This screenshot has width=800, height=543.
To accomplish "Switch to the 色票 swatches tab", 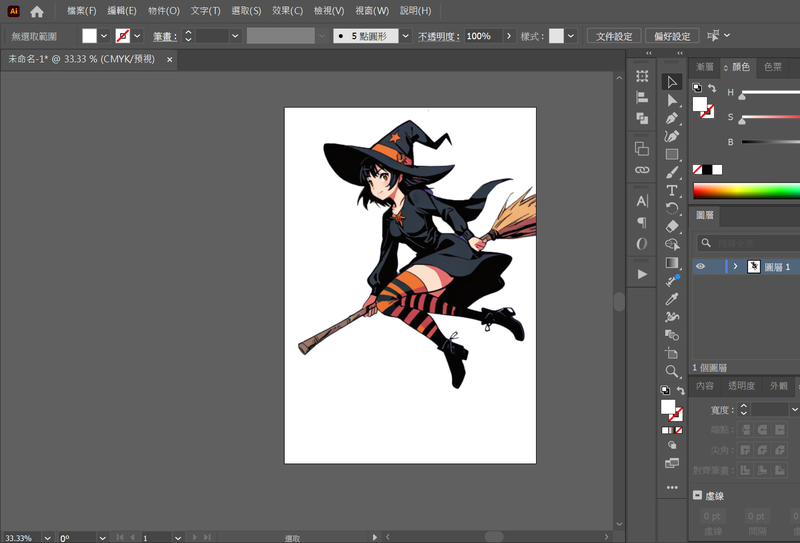I will [773, 67].
